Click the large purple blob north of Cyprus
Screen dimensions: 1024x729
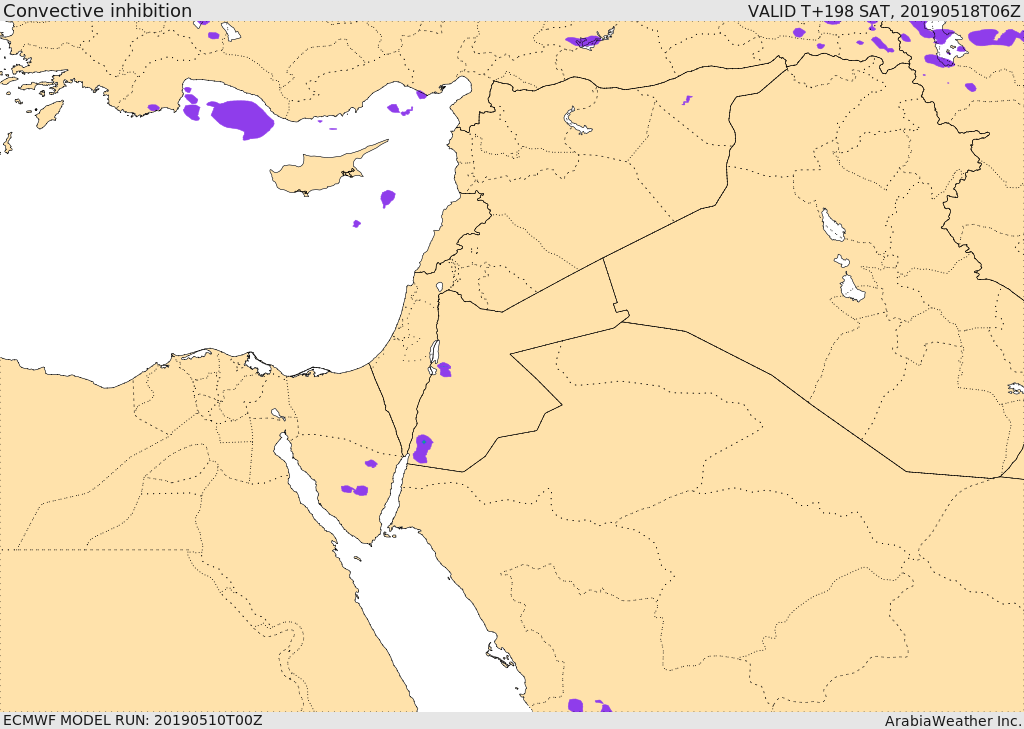point(241,120)
